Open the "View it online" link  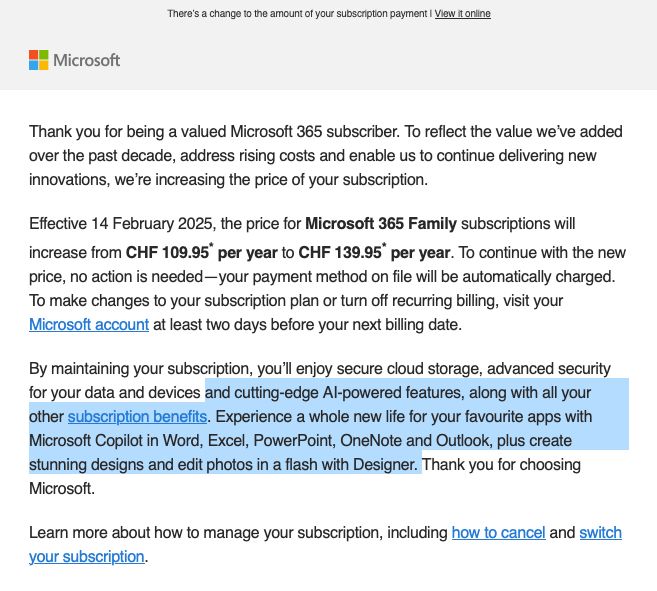click(x=462, y=14)
